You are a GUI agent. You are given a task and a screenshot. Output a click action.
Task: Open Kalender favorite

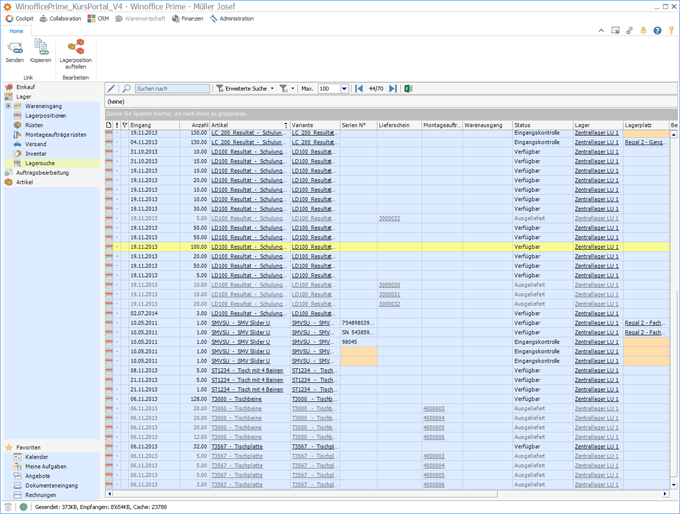click(x=36, y=457)
